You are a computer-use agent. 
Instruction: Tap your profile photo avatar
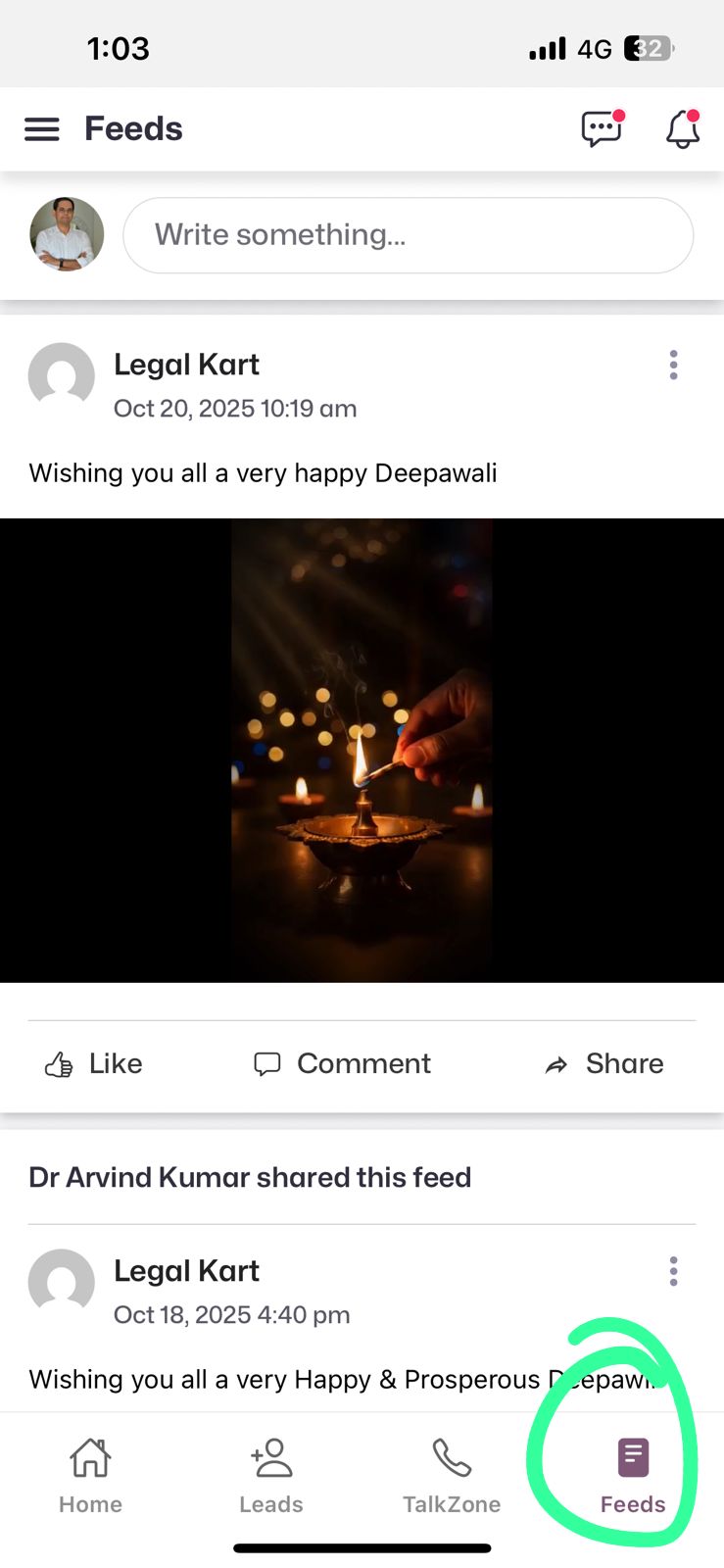point(67,234)
